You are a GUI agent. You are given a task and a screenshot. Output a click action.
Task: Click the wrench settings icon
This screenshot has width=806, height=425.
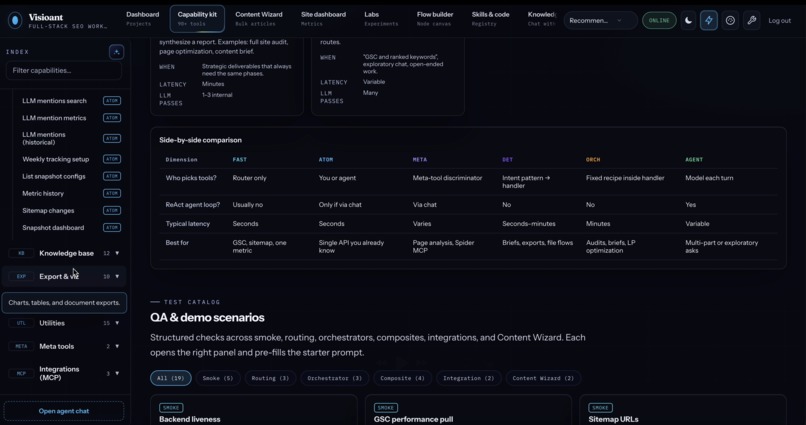(x=752, y=21)
